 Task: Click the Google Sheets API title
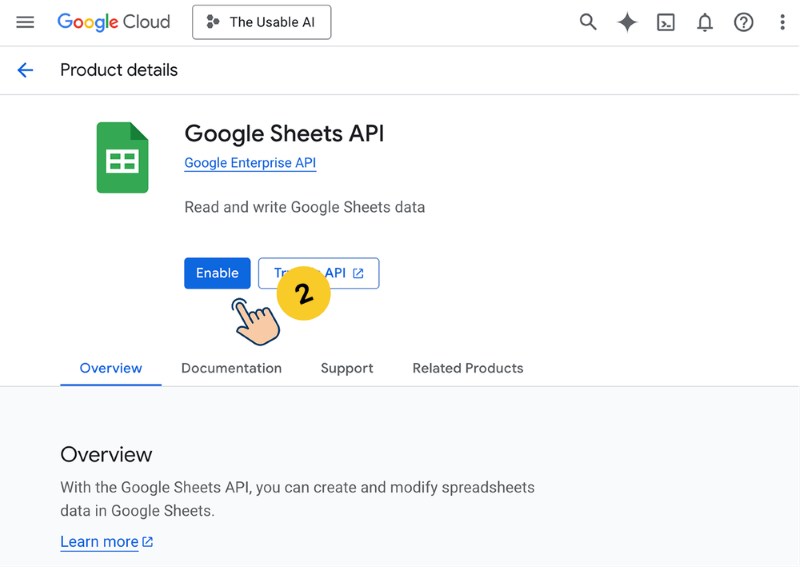point(284,134)
